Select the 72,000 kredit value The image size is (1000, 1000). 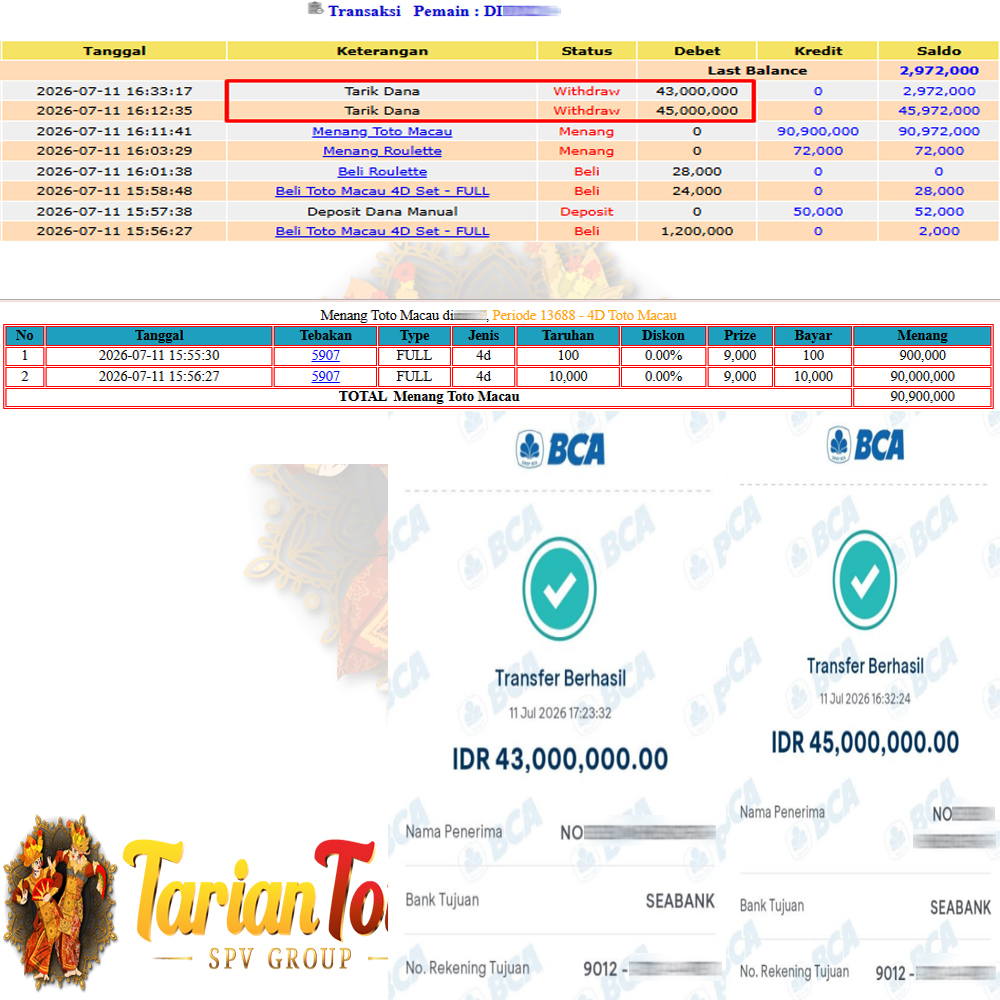[818, 151]
